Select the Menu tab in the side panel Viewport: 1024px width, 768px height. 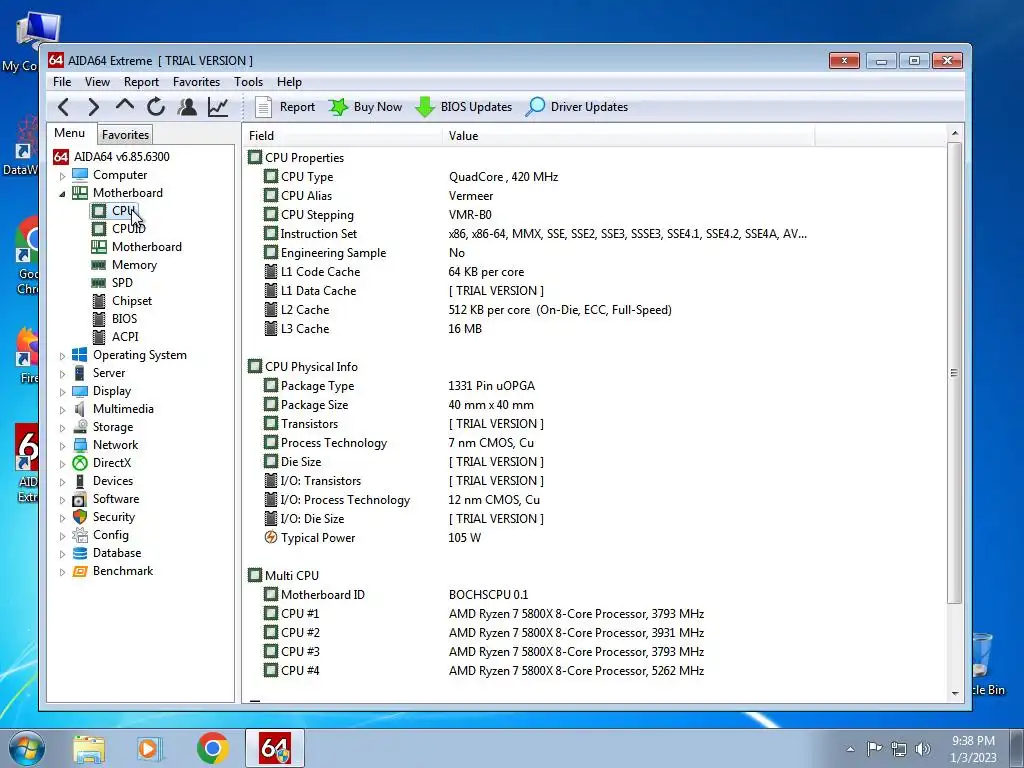click(70, 133)
